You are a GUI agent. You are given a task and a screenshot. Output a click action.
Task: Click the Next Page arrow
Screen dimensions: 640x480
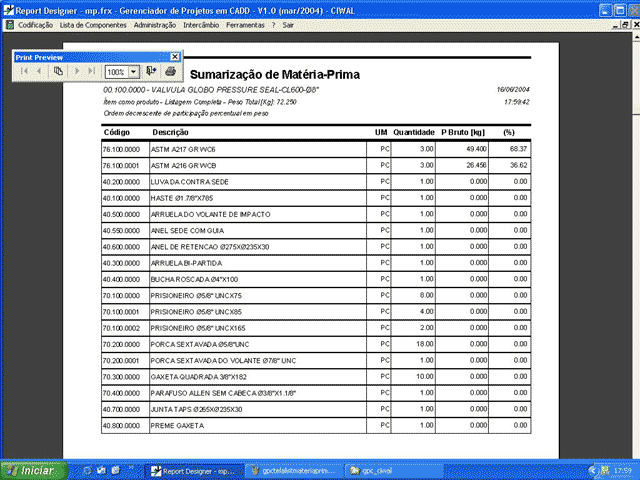point(76,72)
